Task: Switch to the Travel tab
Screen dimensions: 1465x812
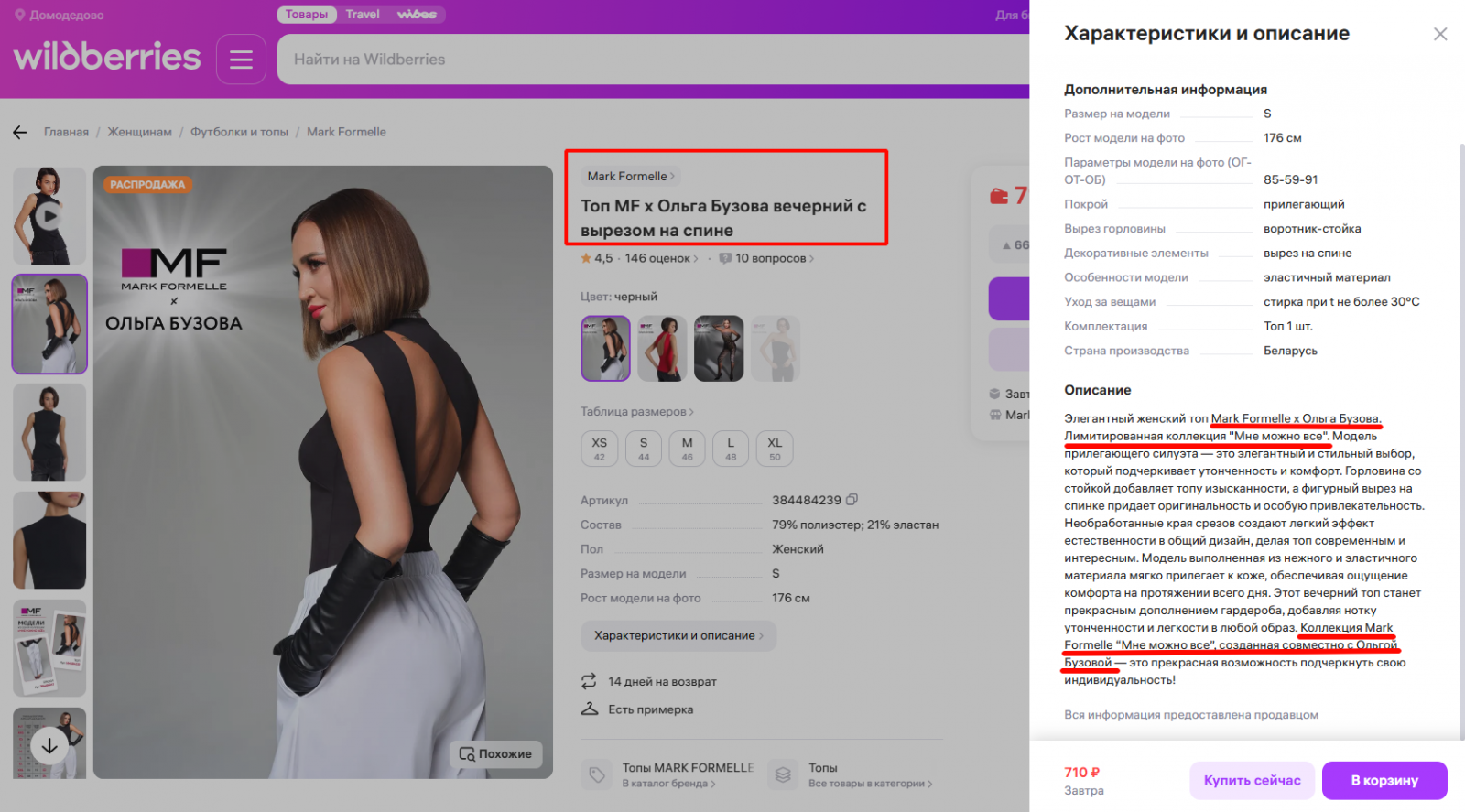Action: coord(363,15)
